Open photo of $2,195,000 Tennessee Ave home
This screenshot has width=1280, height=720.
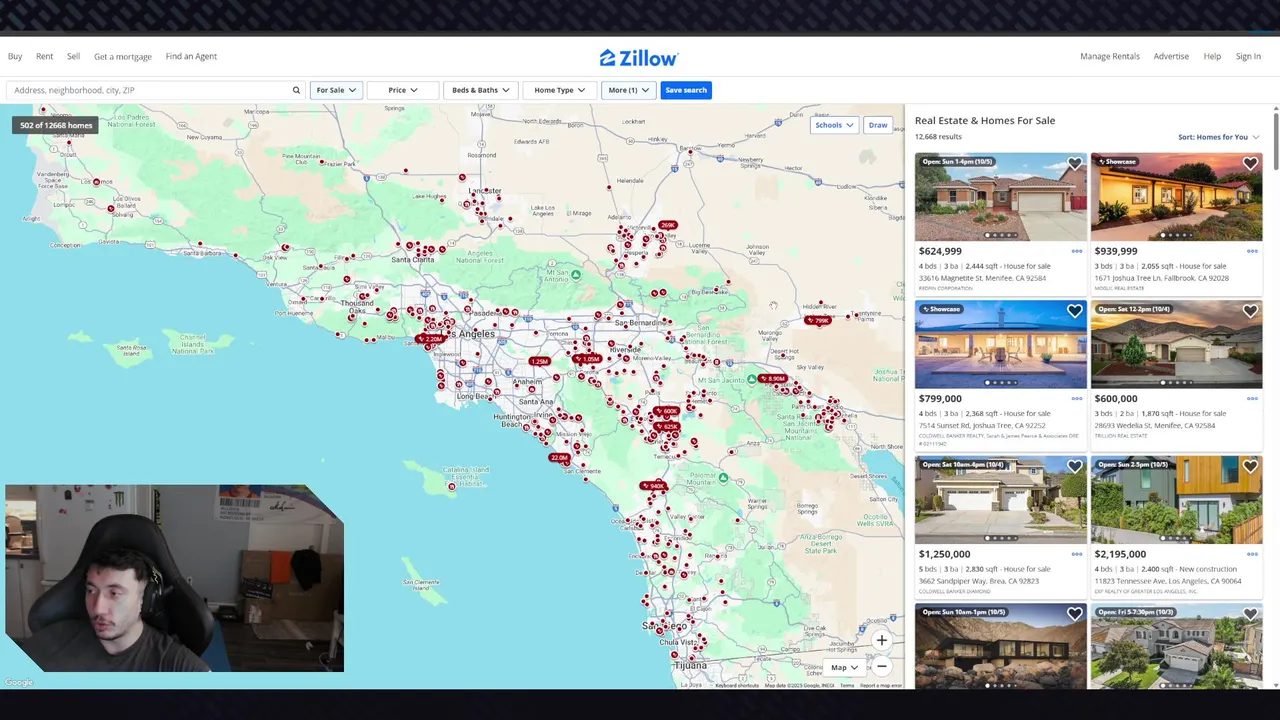pos(1176,500)
